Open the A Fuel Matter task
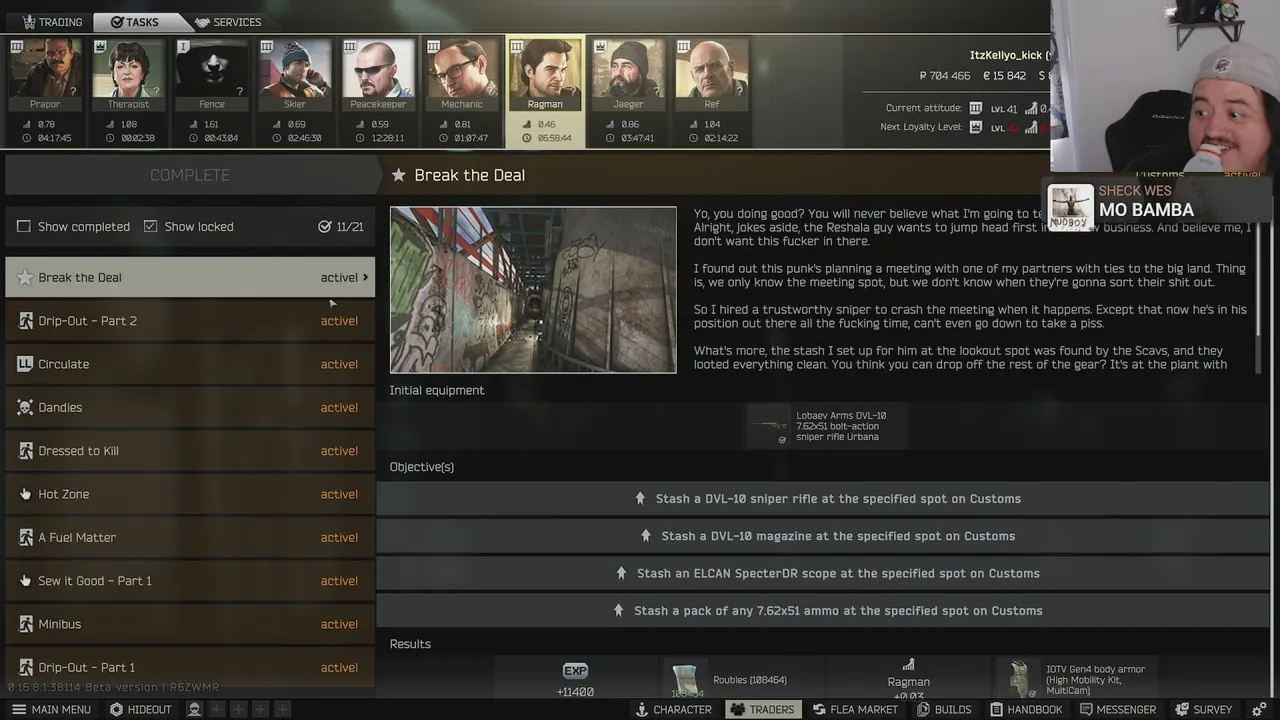The image size is (1280, 720). tap(190, 538)
